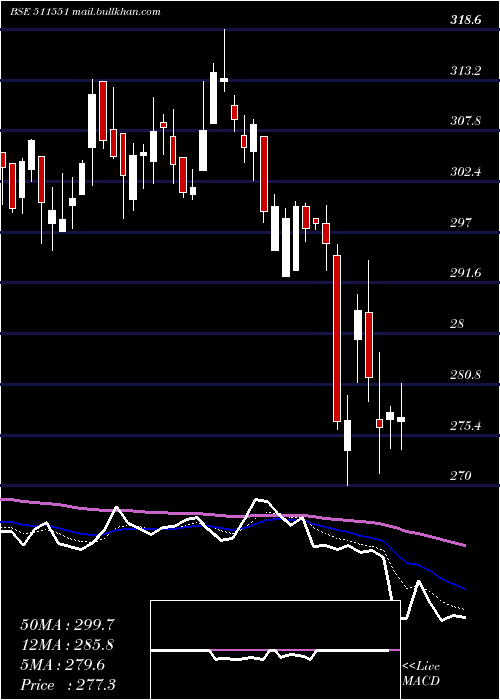
Task: Click the MACD histogram panel
Action: 275,650
